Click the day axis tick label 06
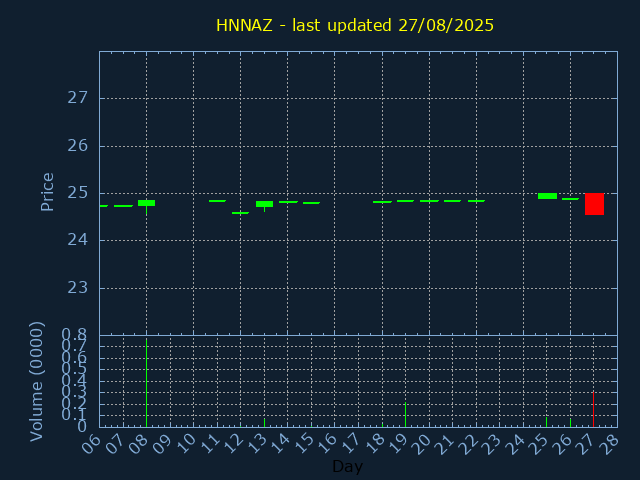The width and height of the screenshot is (640, 480). point(91,443)
